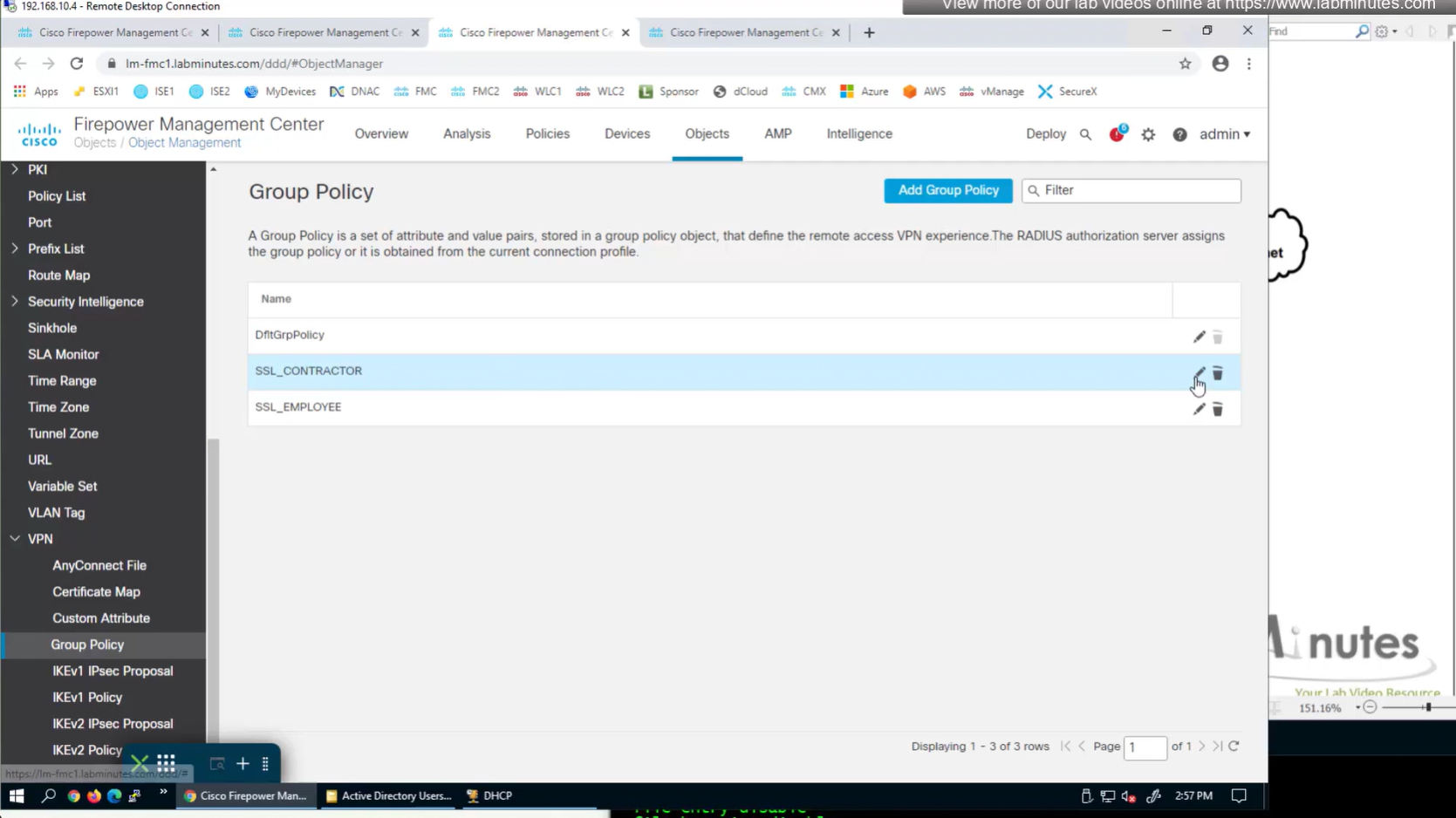Refresh the group policy table
Image resolution: width=1456 pixels, height=818 pixels.
[x=1234, y=746]
